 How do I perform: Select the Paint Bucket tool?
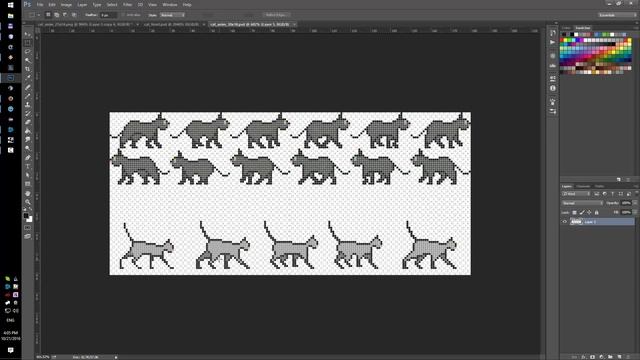(x=27, y=131)
